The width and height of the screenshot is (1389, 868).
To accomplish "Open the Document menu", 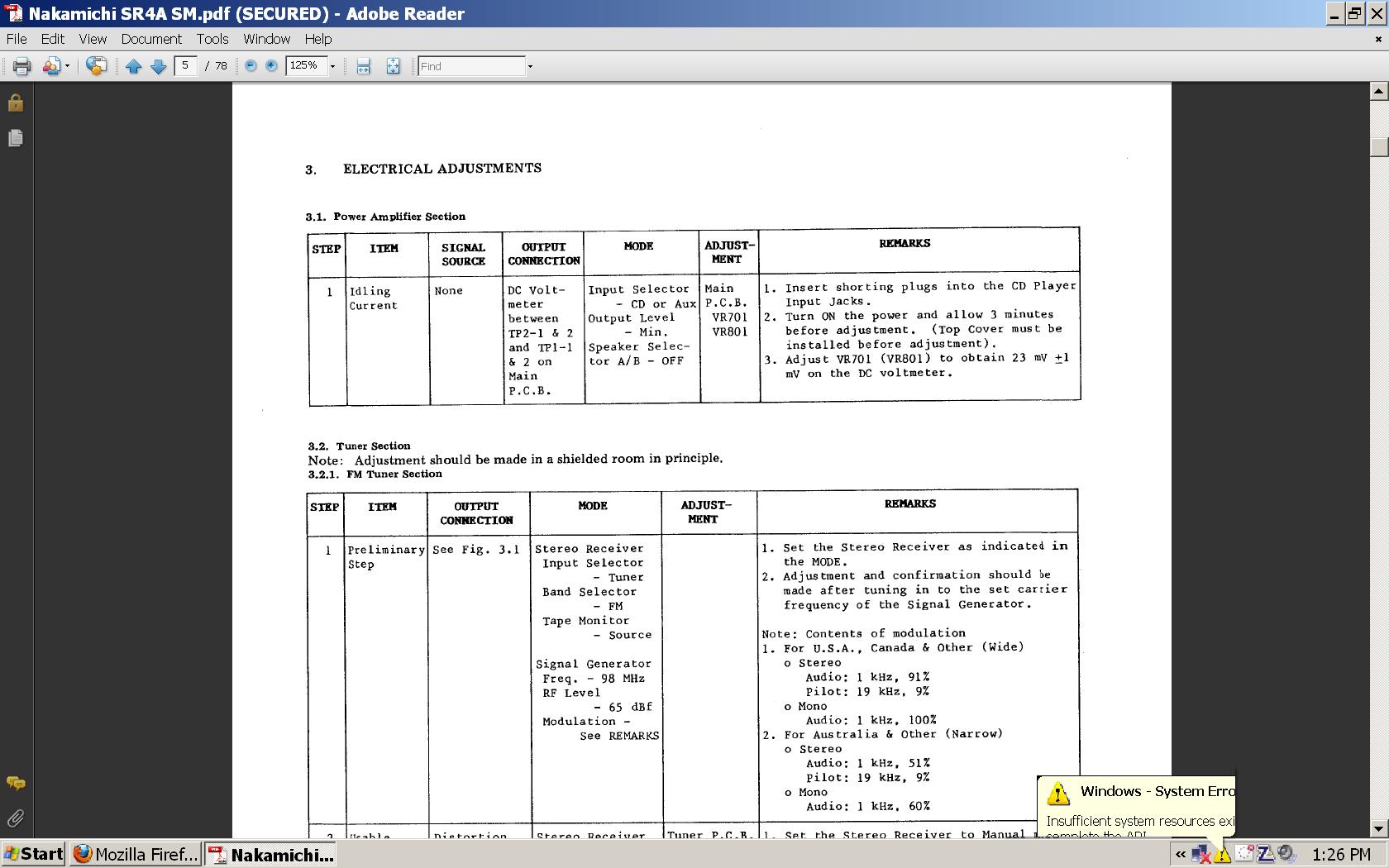I will pos(151,39).
